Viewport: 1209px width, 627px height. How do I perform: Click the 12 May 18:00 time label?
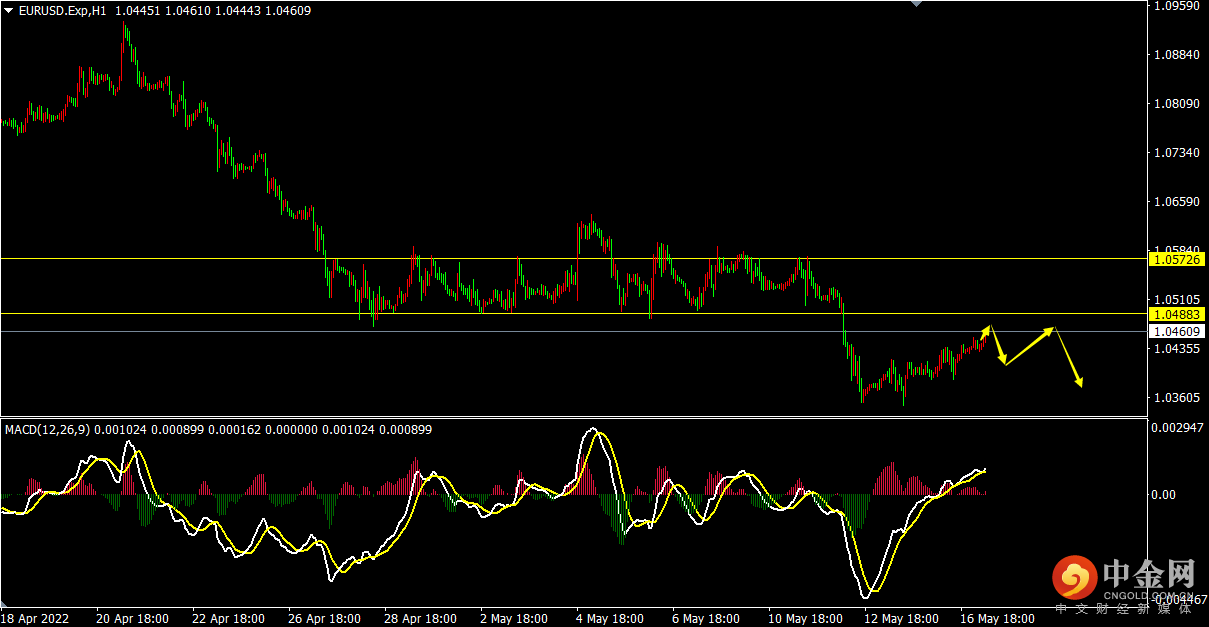901,619
